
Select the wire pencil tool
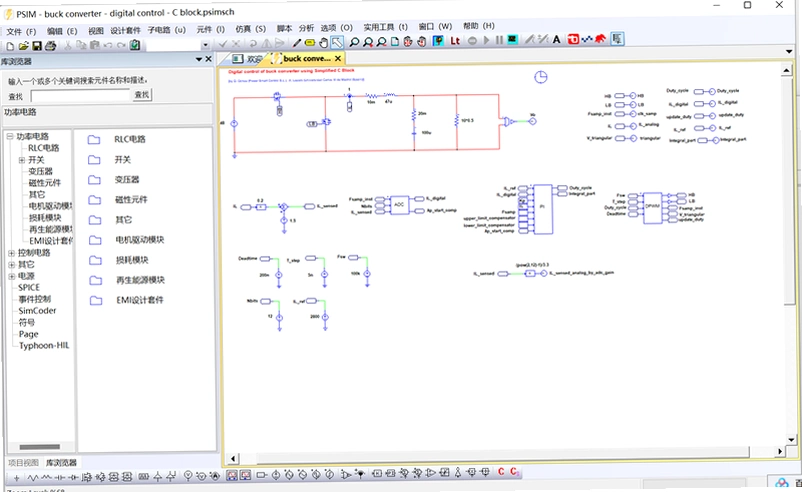(296, 42)
